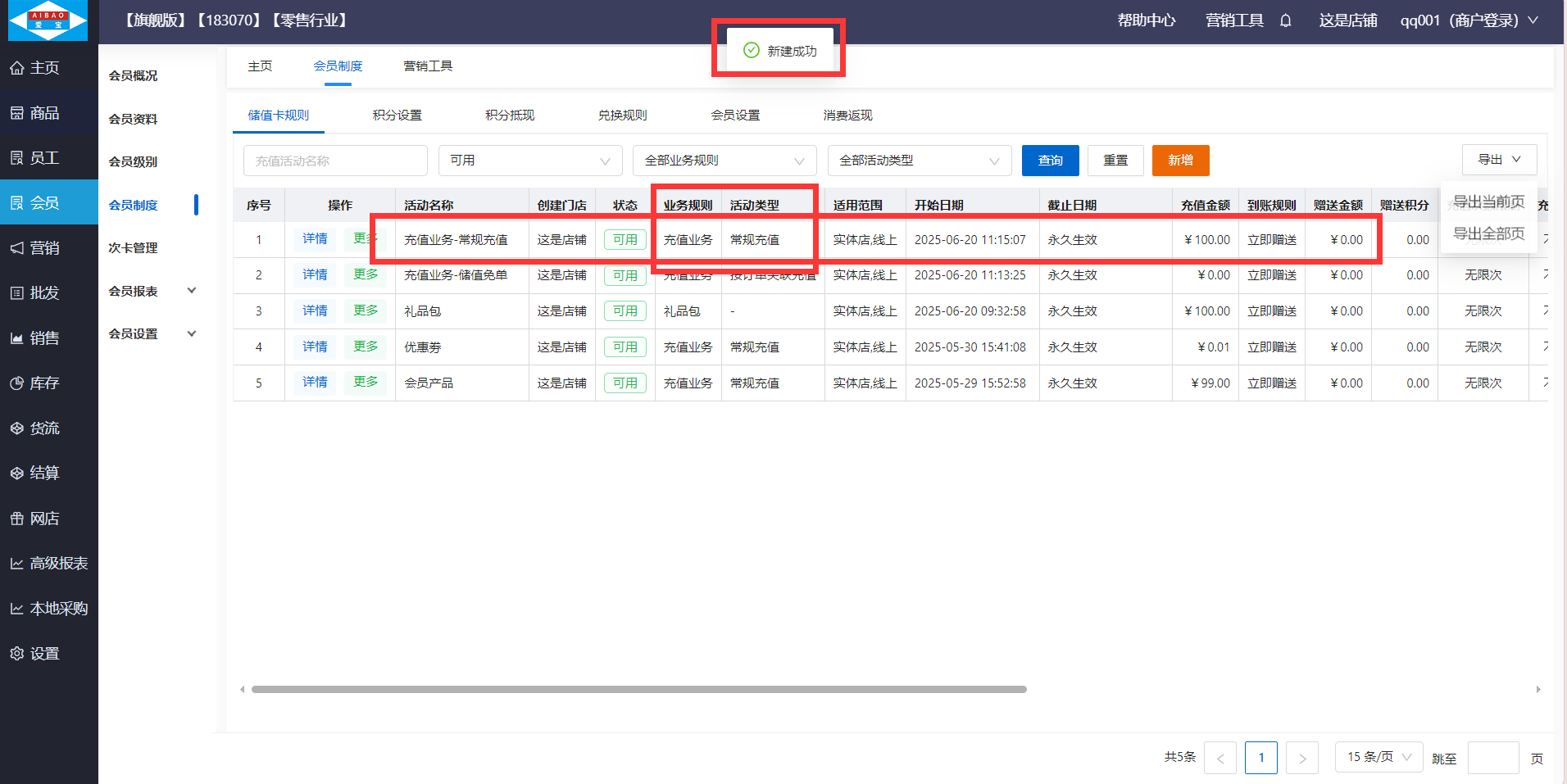Open the 商品 products sidebar icon

(16, 113)
